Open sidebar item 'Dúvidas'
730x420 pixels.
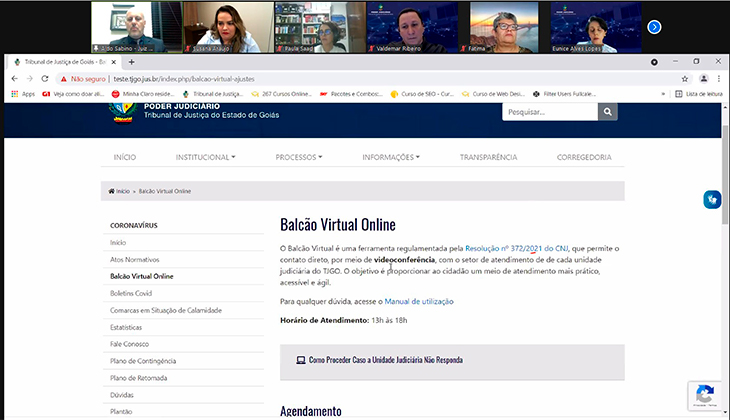click(x=122, y=395)
